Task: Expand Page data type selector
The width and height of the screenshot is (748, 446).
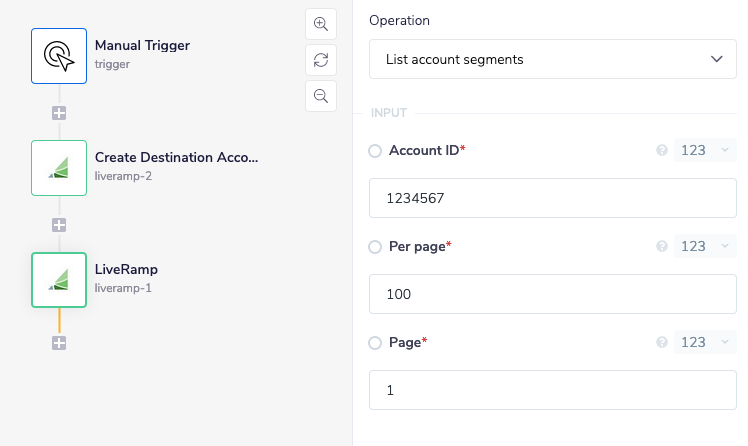Action: 705,342
